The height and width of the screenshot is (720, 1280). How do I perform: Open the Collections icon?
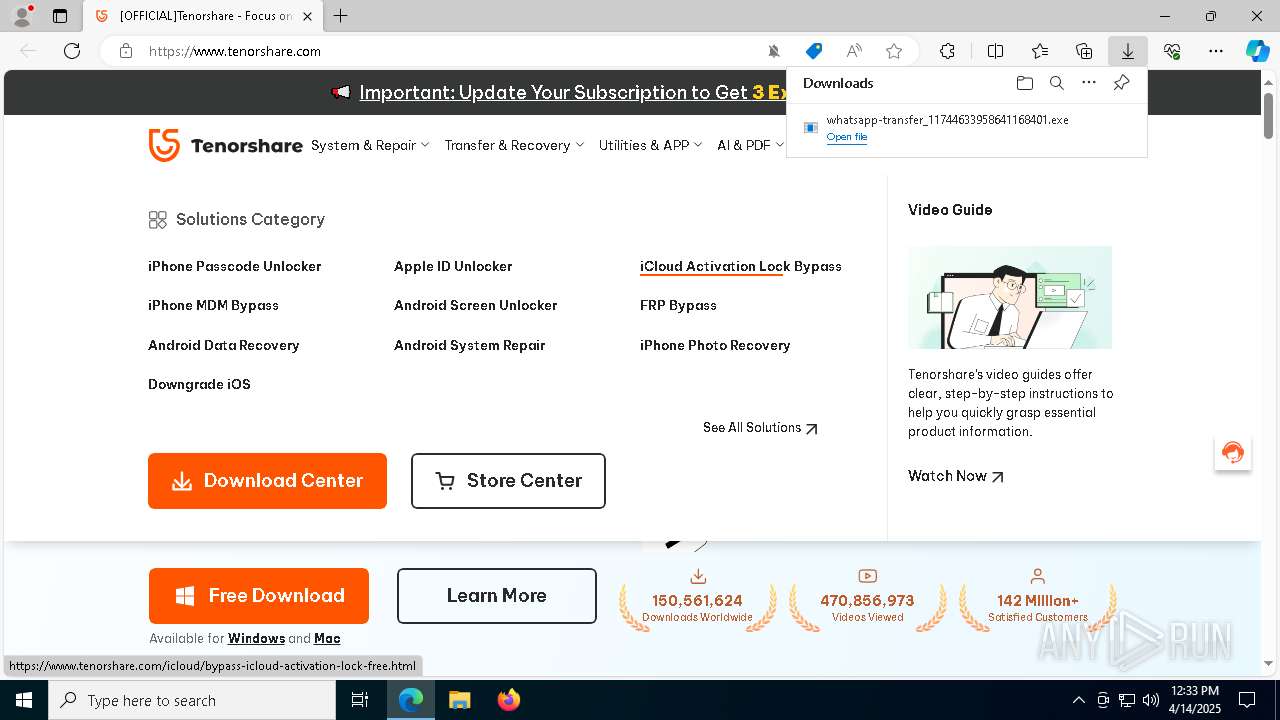[1084, 51]
